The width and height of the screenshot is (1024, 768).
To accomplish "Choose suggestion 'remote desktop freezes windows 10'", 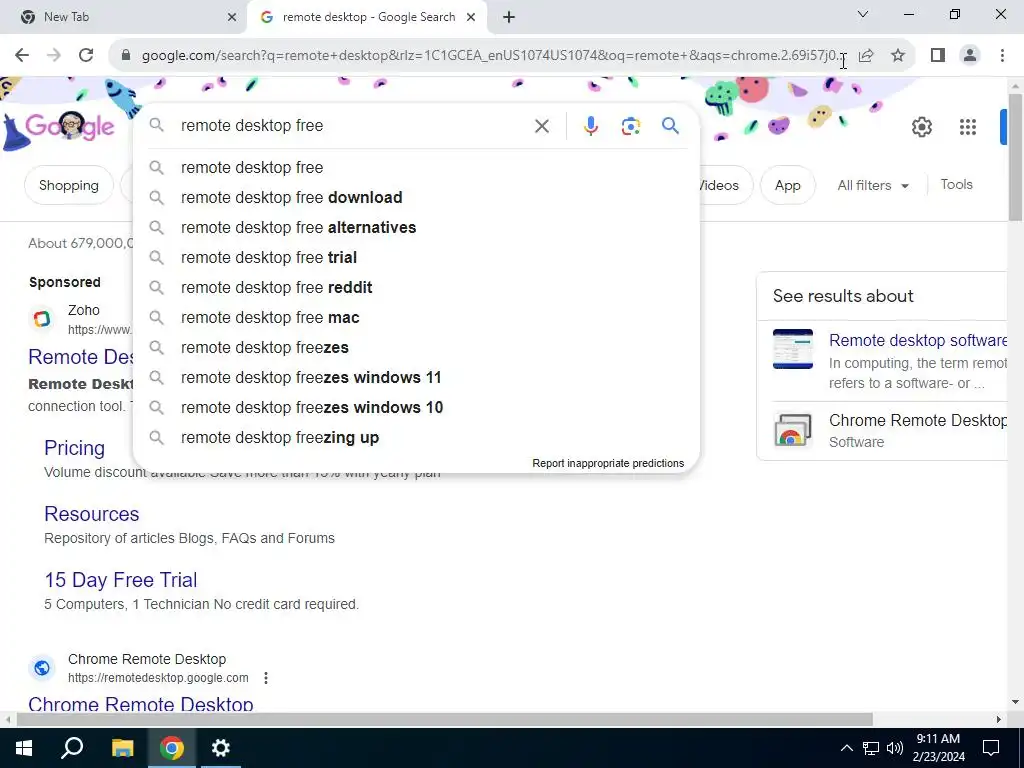I will 417,408.
